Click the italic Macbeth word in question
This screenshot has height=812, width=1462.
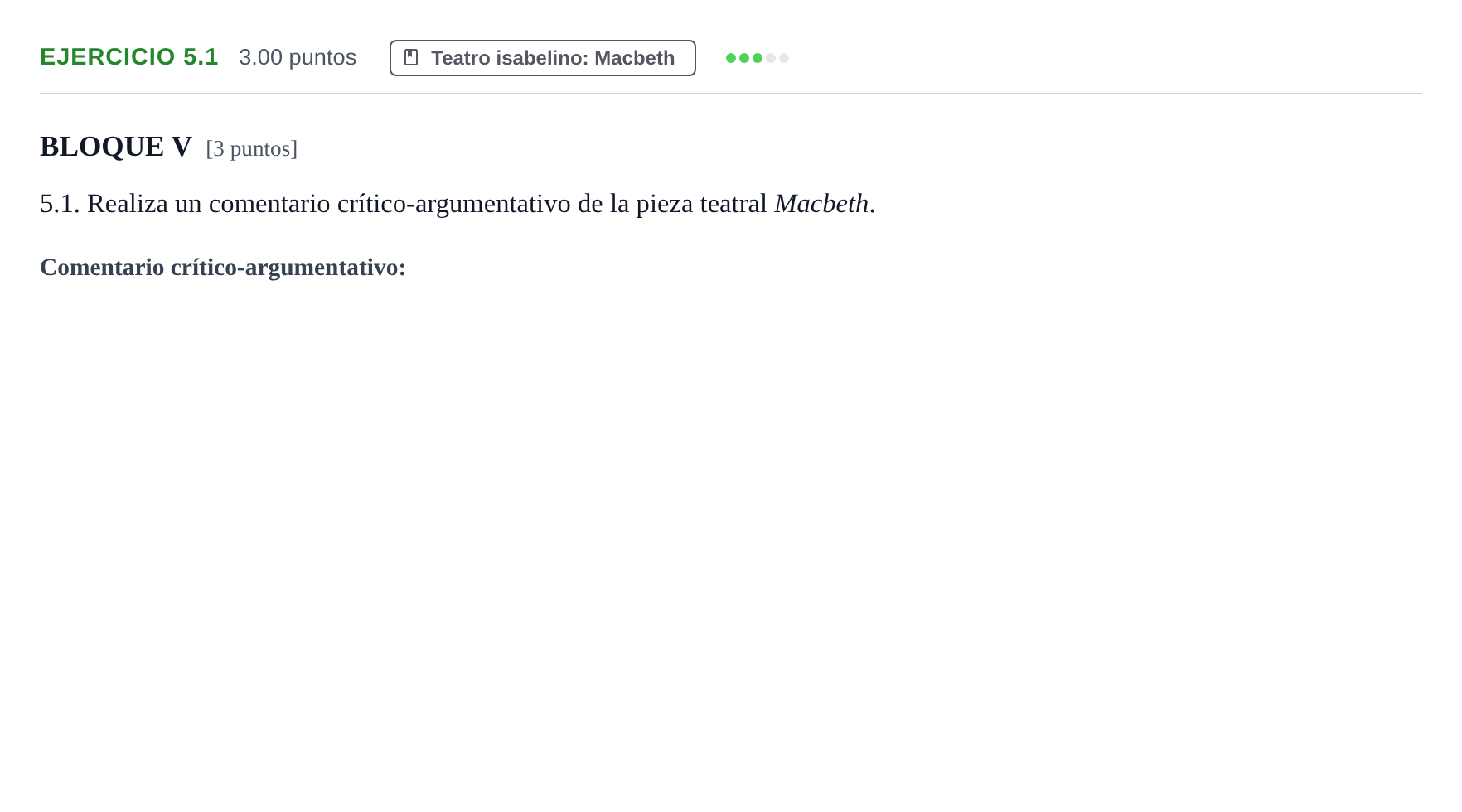tap(821, 203)
